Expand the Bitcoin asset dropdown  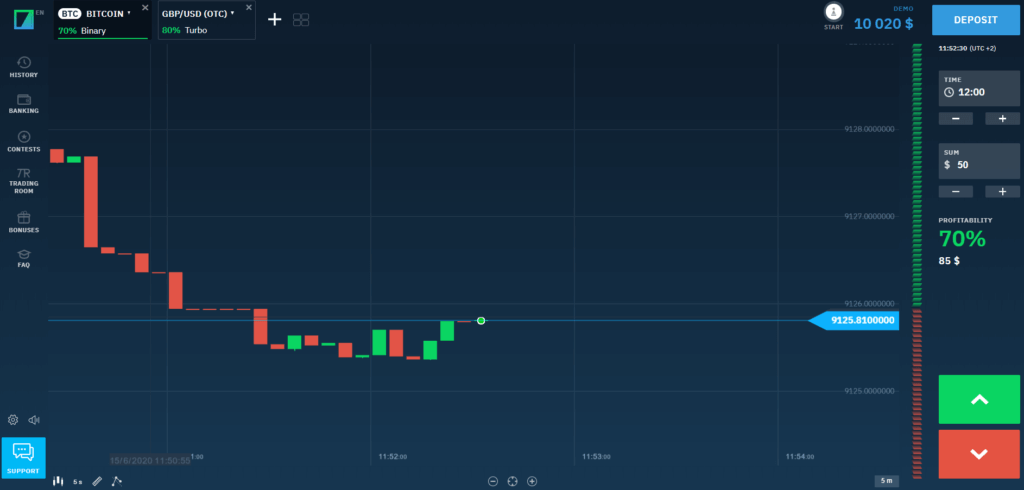click(129, 14)
